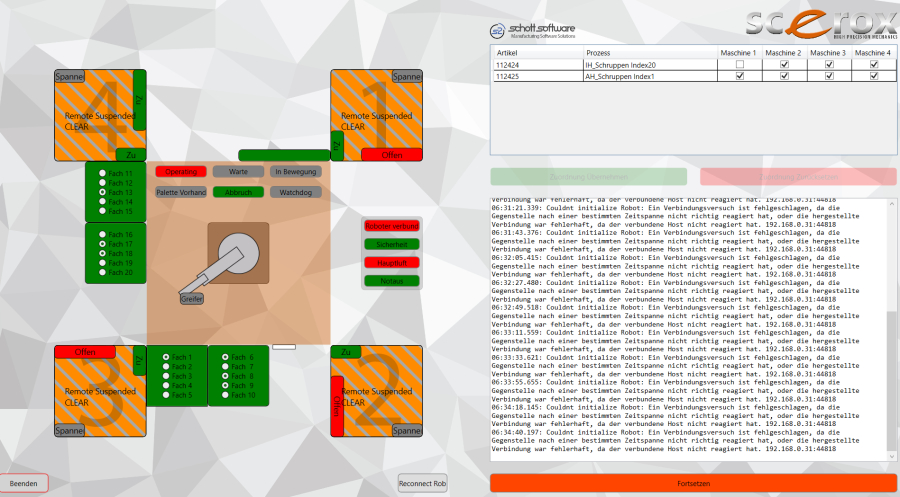The height and width of the screenshot is (497, 900).
Task: Enable Maschine 1 checkbox for article 112424
Action: pyautogui.click(x=739, y=64)
